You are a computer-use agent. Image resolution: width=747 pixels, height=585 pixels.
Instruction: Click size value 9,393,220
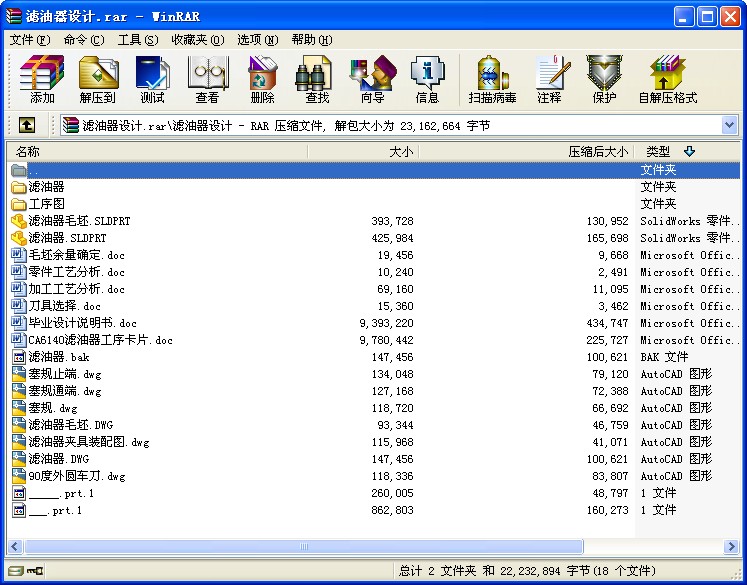(x=386, y=323)
